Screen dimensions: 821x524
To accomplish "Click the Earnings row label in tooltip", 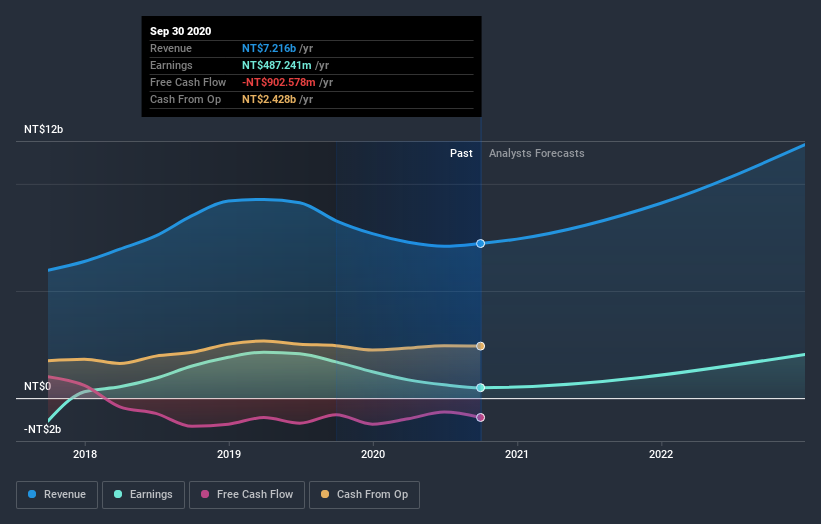I will tap(171, 65).
